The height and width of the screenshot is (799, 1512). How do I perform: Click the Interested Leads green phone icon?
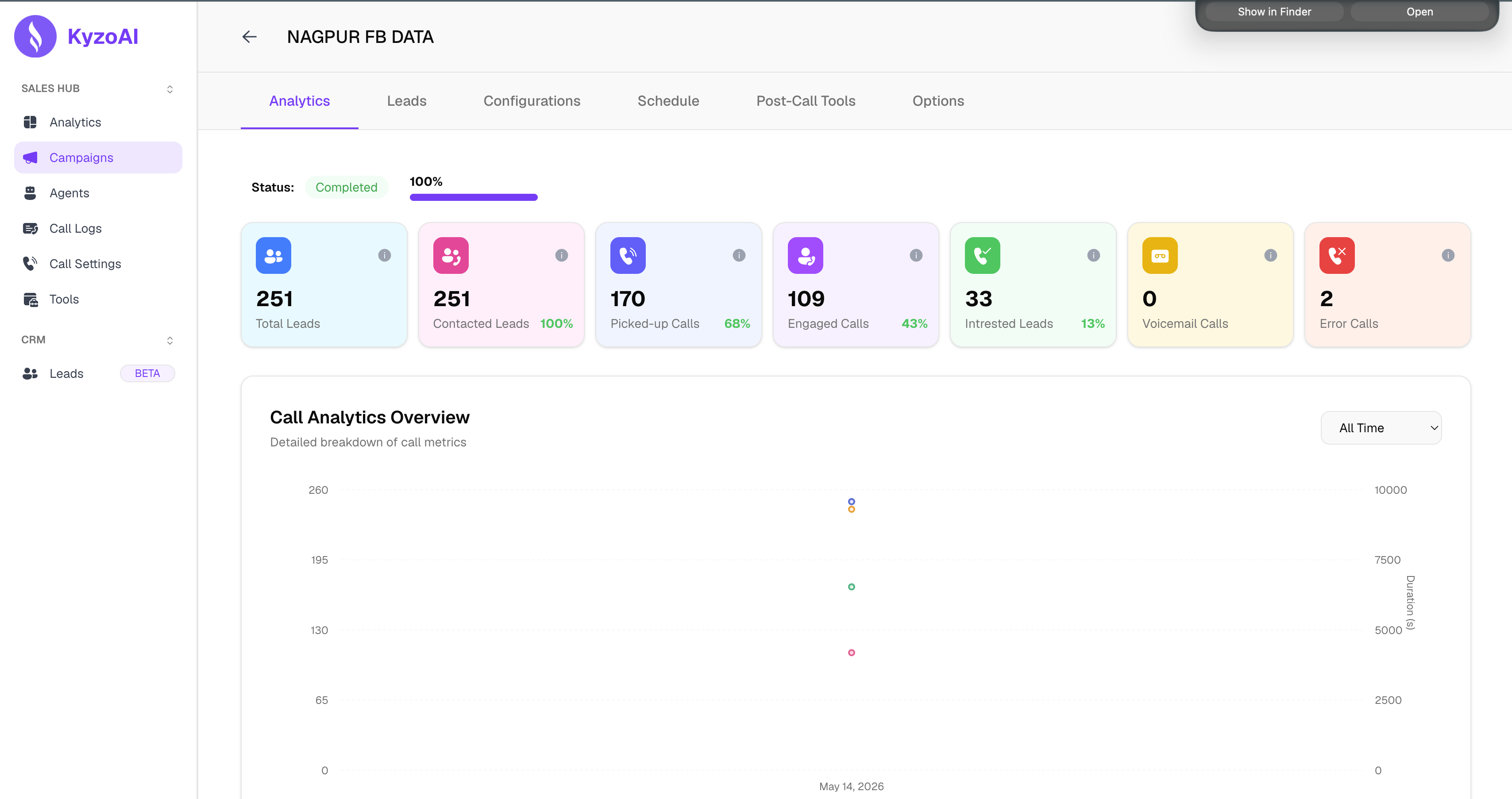point(983,255)
